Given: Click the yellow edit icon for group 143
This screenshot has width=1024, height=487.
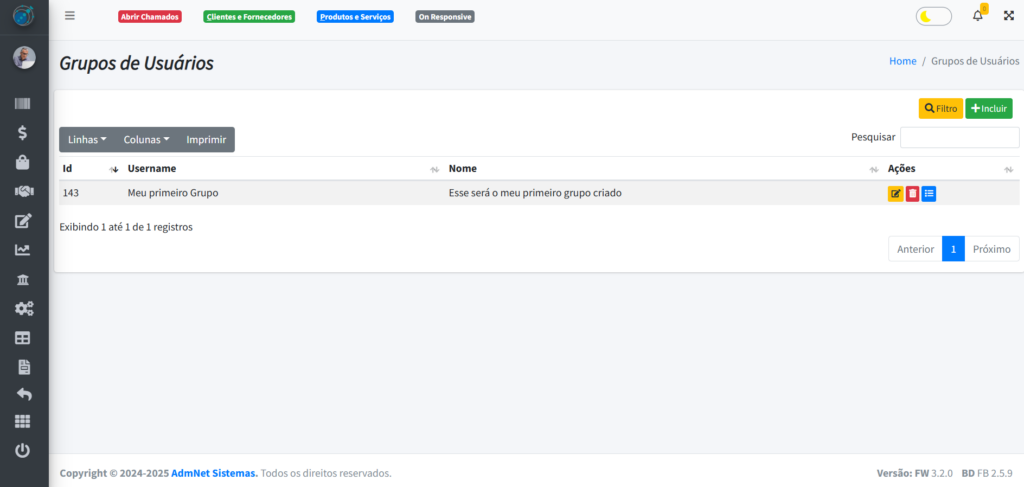Looking at the screenshot, I should click(x=895, y=194).
